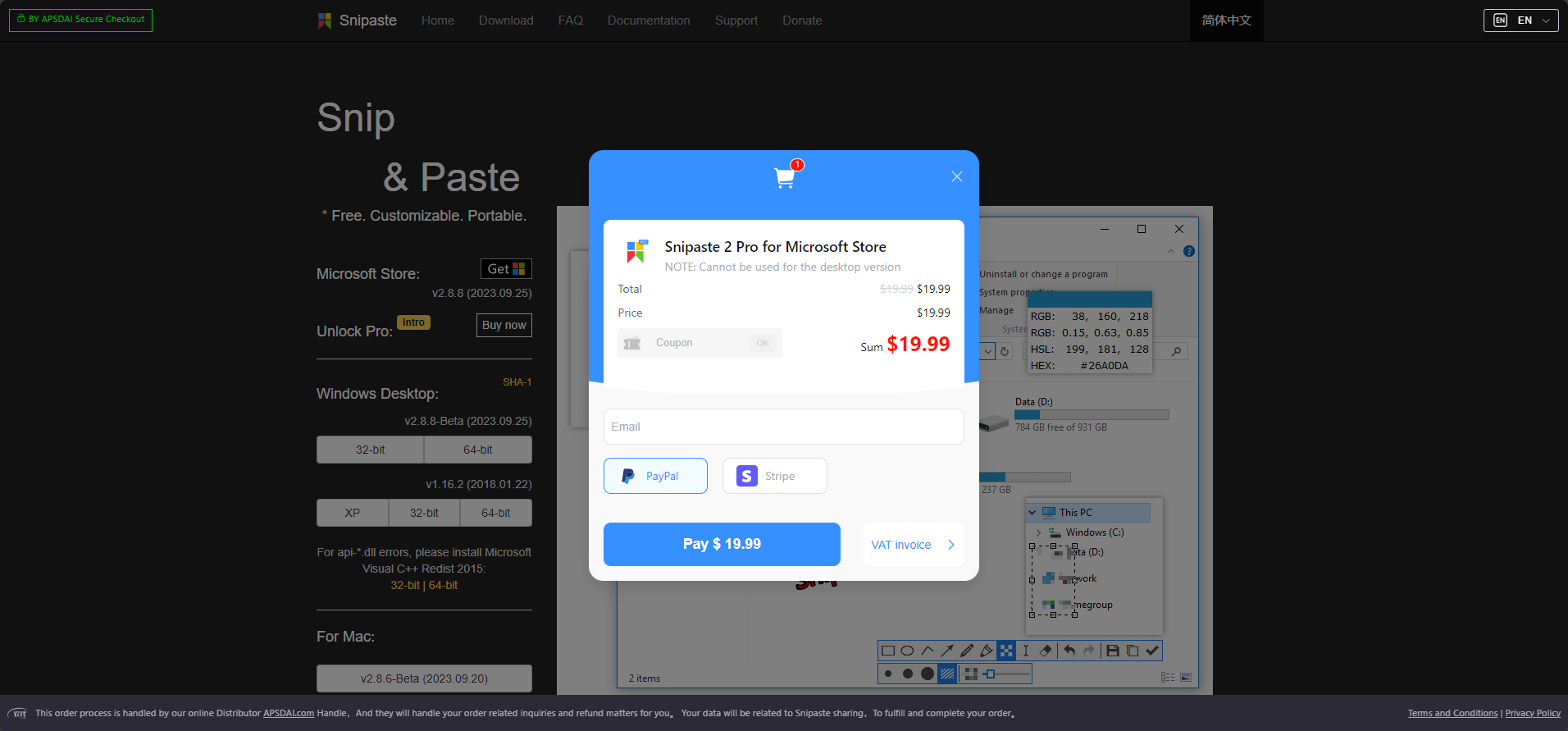Open the Support nav item

pos(736,21)
